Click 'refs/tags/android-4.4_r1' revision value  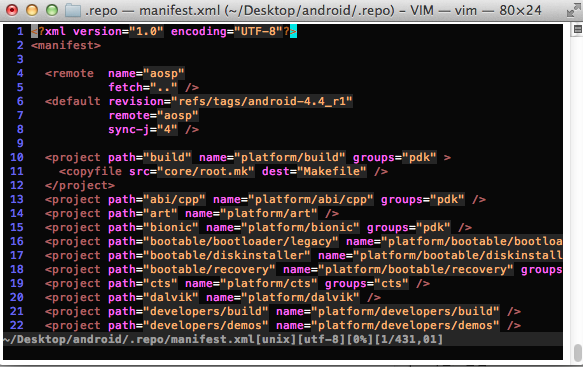coord(262,101)
